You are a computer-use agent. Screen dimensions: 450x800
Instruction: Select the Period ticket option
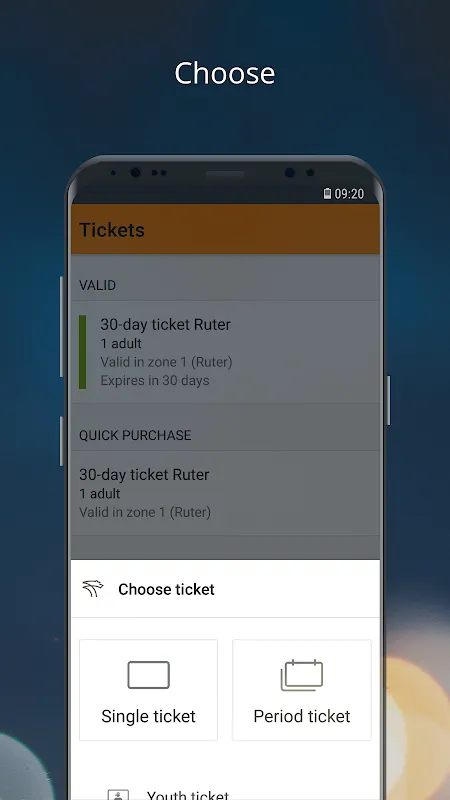[x=302, y=690]
